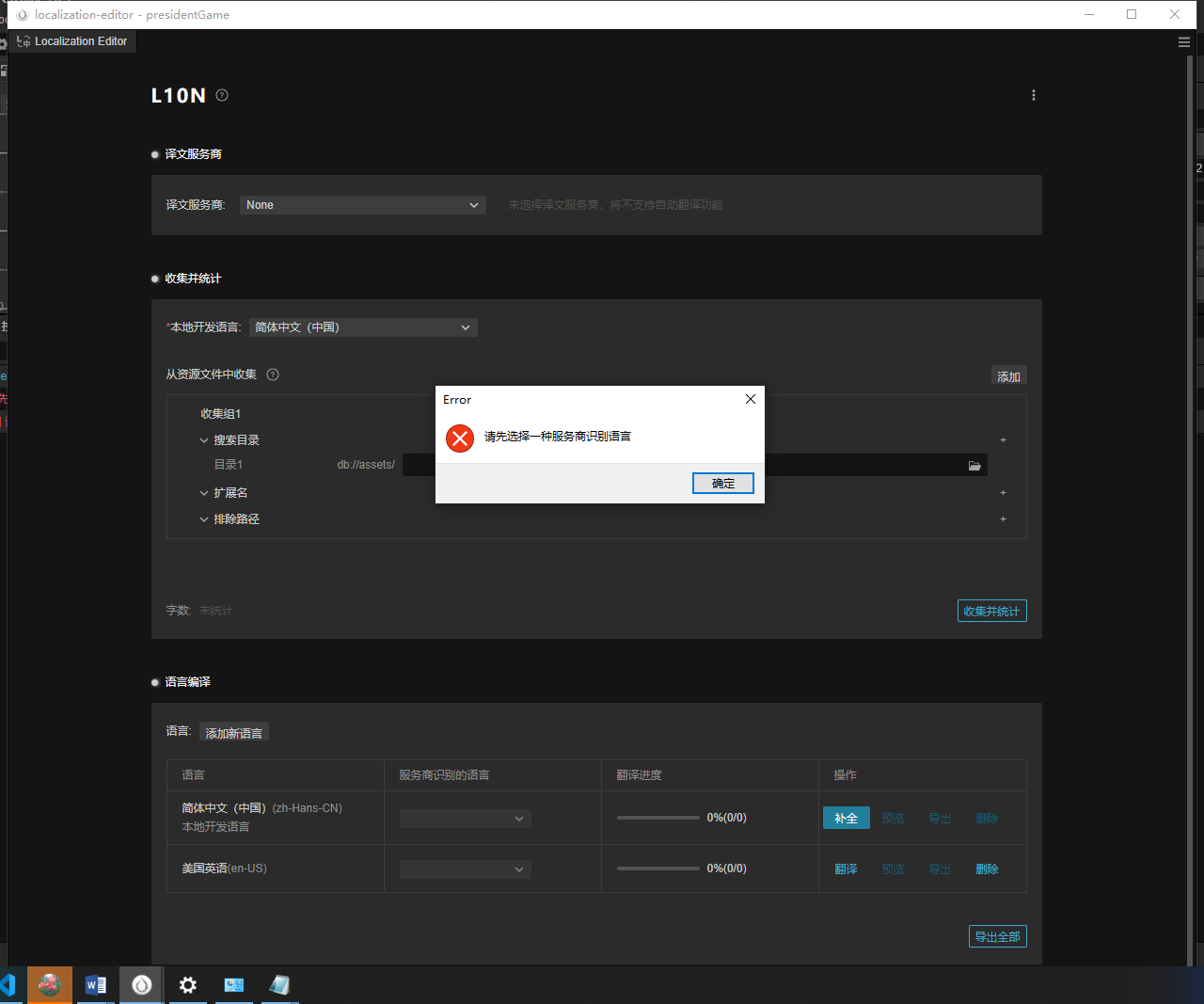The image size is (1204, 1004).
Task: Click the plus icon on 排除路径 row
Action: 1004,519
